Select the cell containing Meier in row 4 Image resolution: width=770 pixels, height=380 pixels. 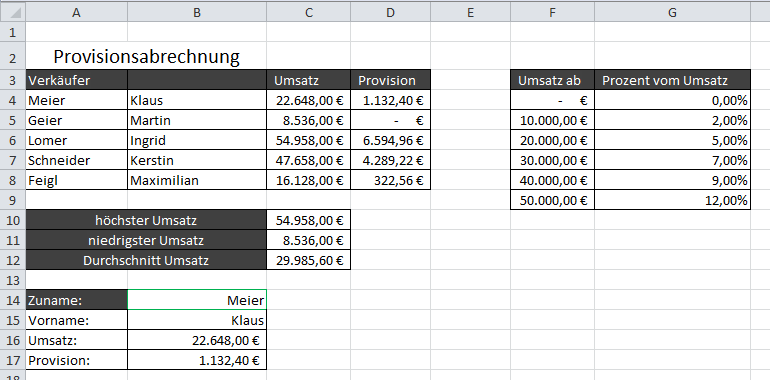tap(77, 100)
